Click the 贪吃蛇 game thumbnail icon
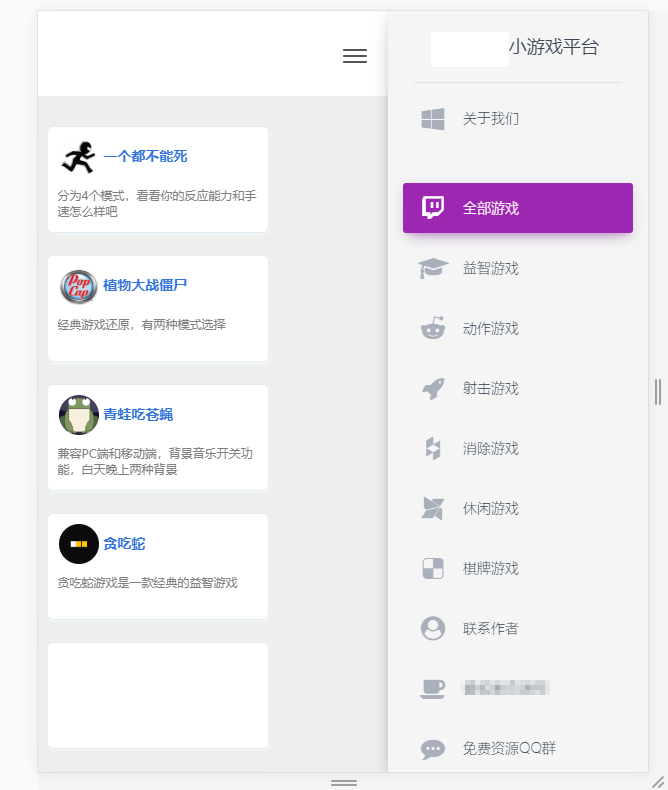 79,543
